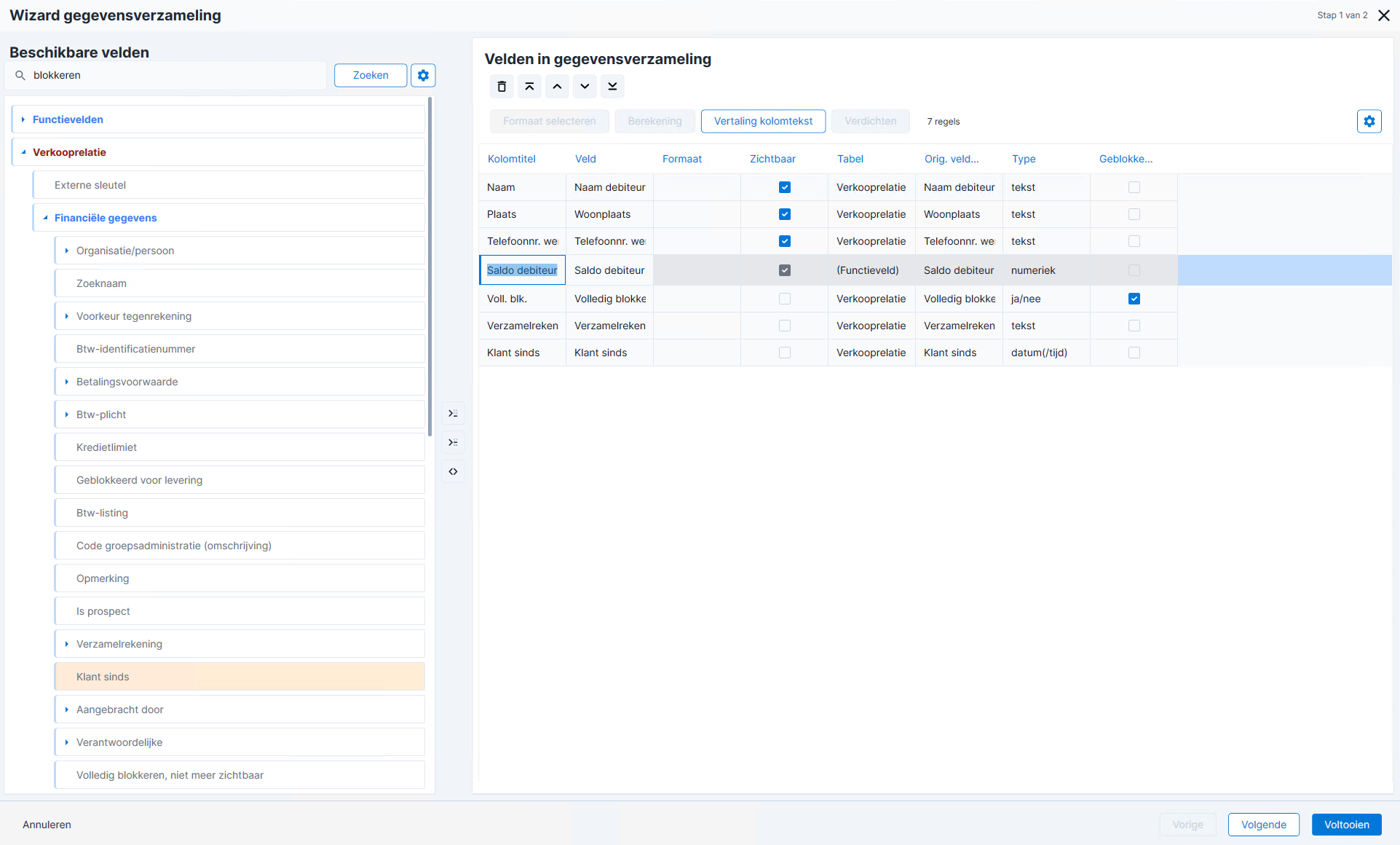This screenshot has height=845, width=1400.
Task: Open grid settings gear beside 7 regels
Action: 1369,121
